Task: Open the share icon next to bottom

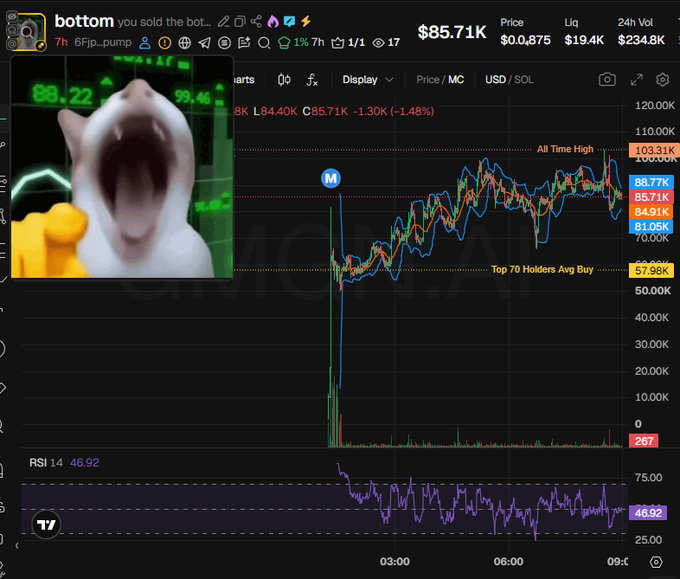Action: coord(256,21)
